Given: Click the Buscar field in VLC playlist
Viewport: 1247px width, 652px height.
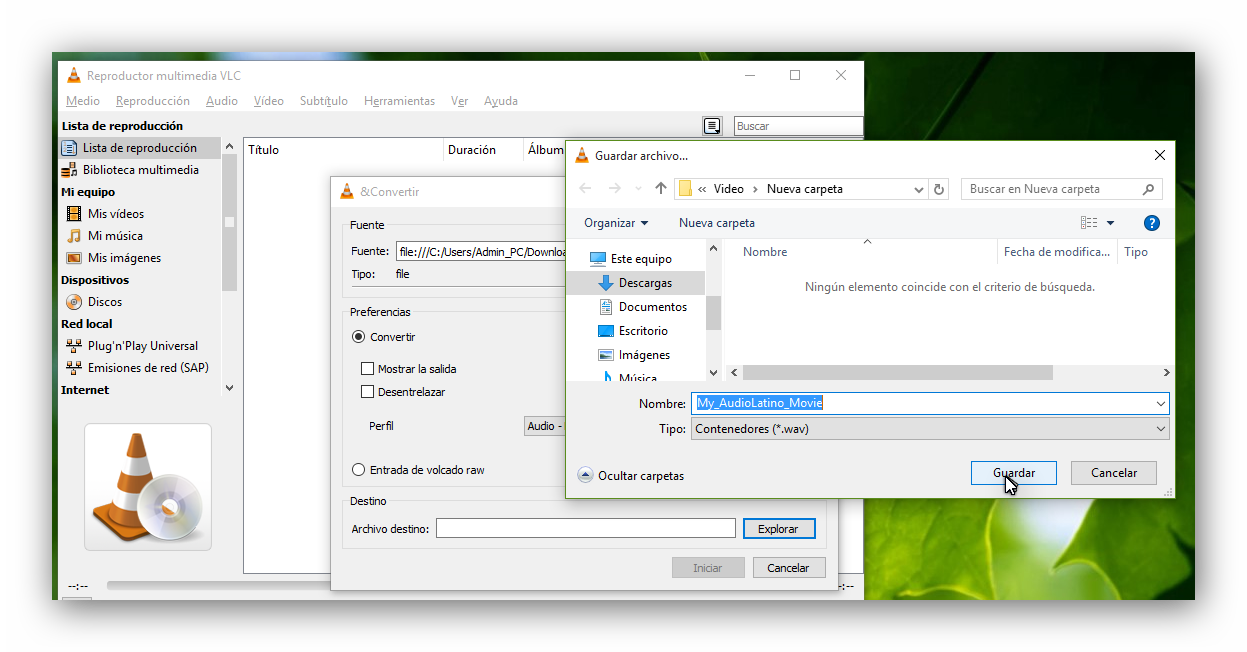Looking at the screenshot, I should point(798,126).
